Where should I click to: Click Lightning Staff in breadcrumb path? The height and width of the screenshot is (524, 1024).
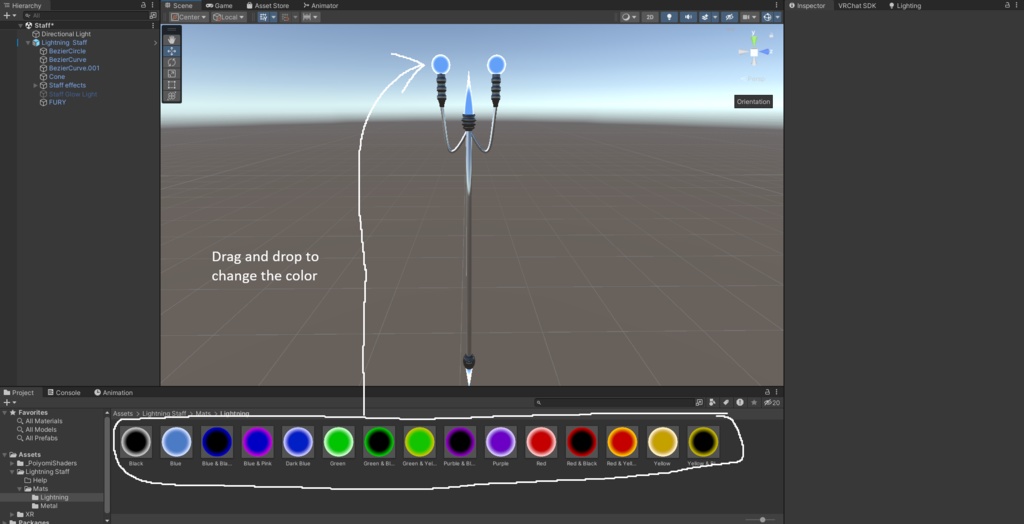pos(165,414)
